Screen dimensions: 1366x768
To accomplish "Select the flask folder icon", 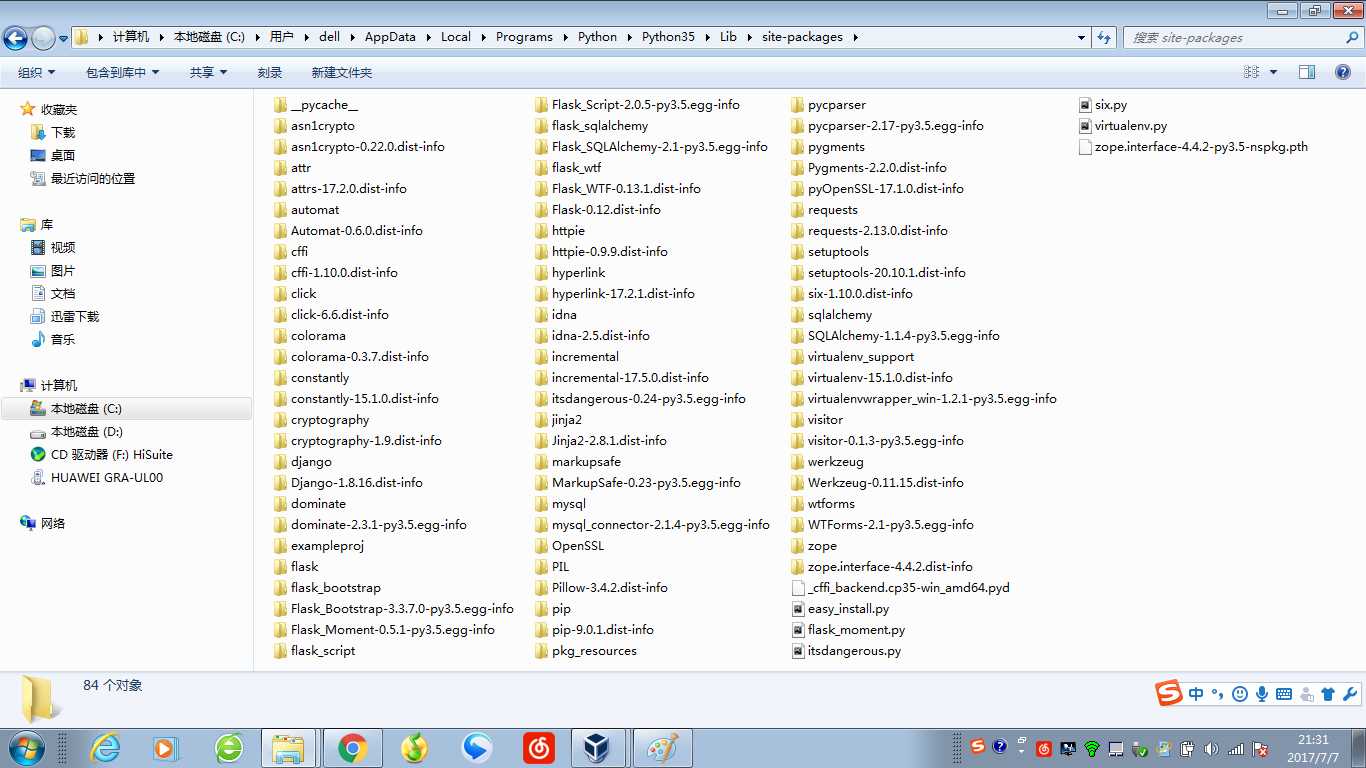I will pos(281,567).
